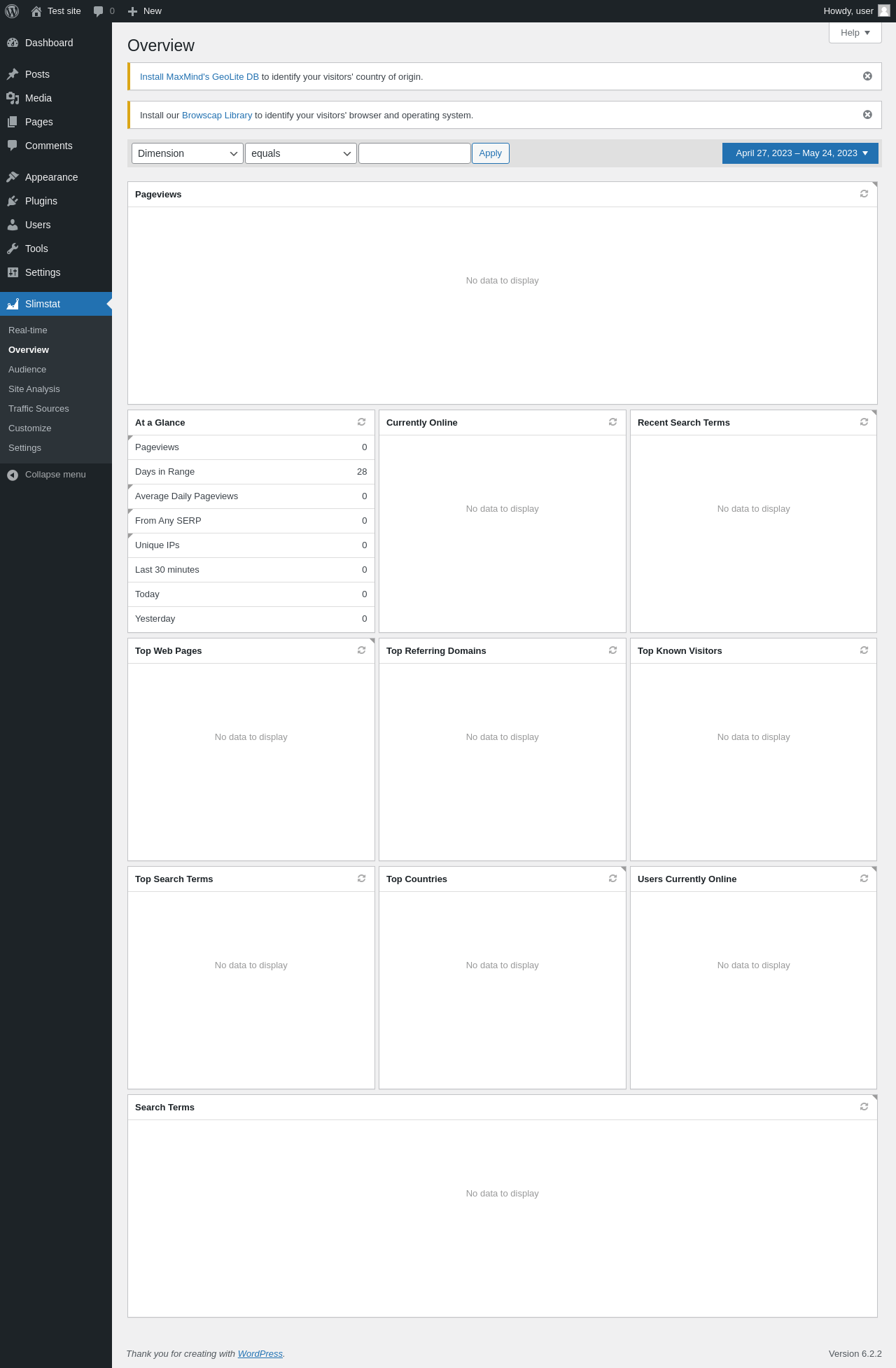Viewport: 896px width, 1368px height.
Task: Click the WordPress logo in admin bar
Action: (12, 11)
